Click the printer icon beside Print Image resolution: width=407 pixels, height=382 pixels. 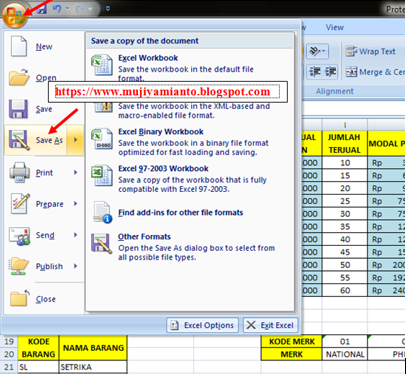click(19, 172)
